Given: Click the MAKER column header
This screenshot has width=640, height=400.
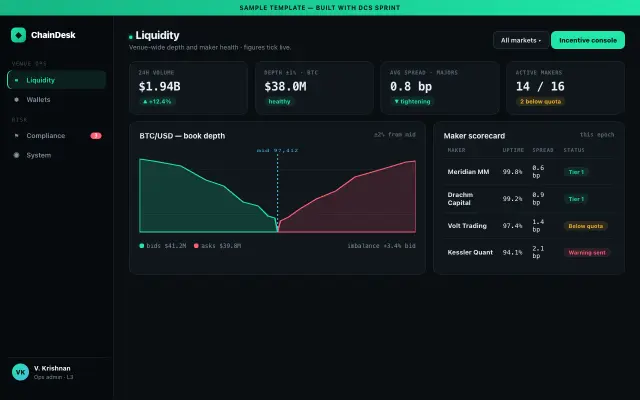Looking at the screenshot, I should (456, 150).
